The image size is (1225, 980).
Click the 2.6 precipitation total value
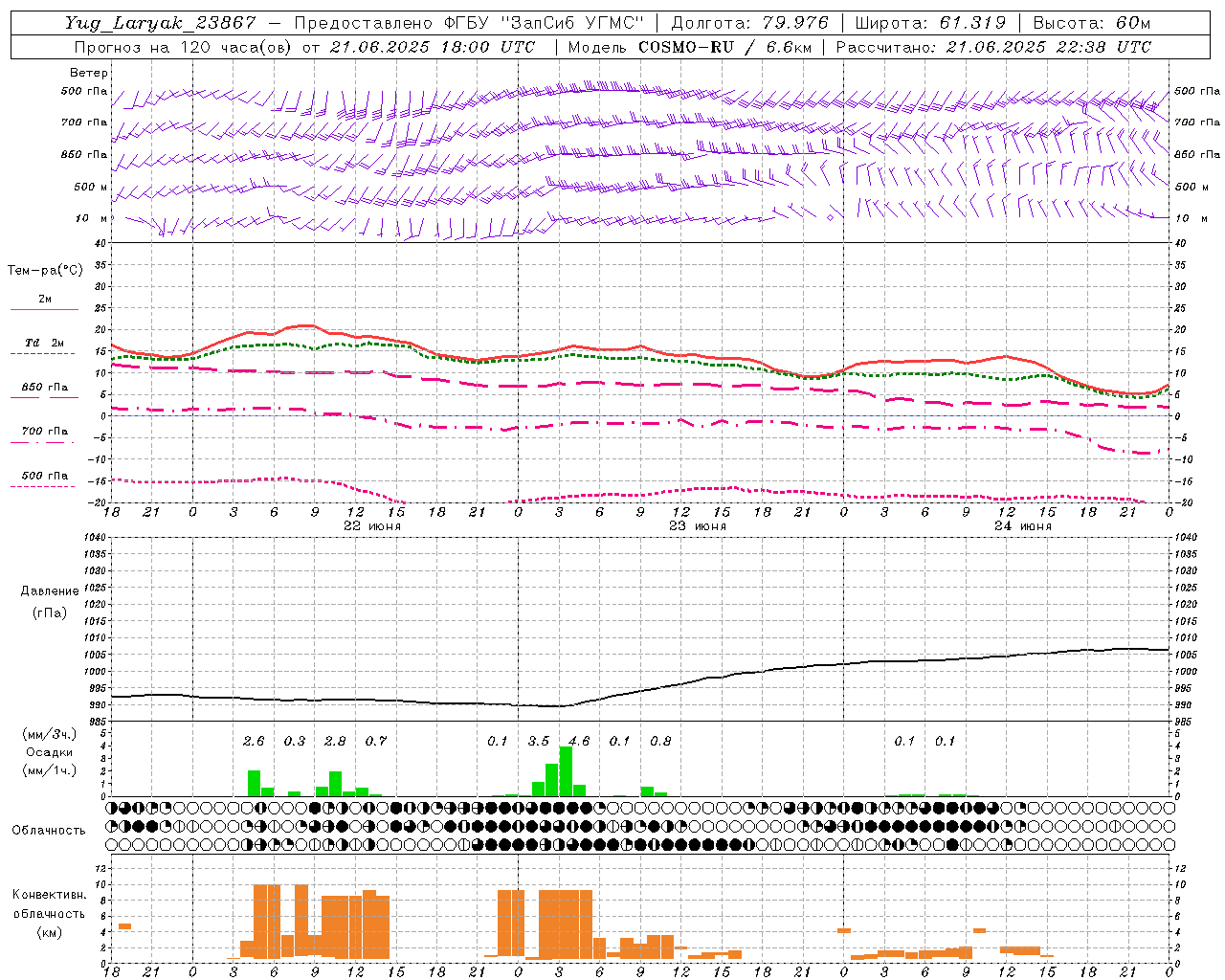point(254,741)
